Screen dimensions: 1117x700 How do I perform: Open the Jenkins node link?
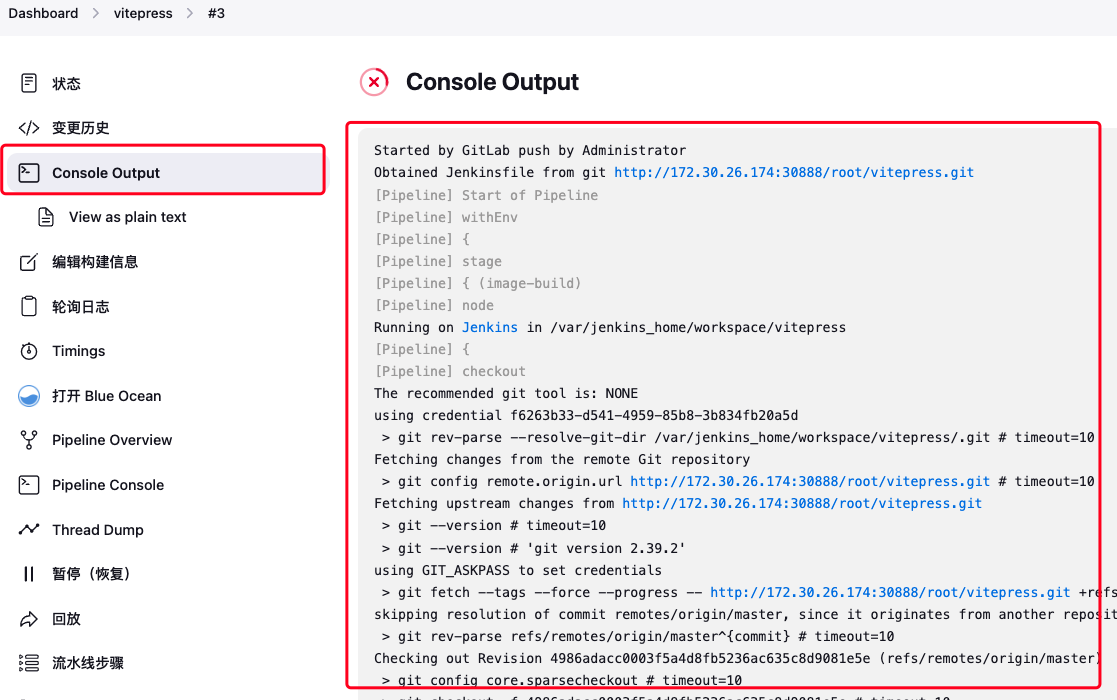pyautogui.click(x=489, y=327)
